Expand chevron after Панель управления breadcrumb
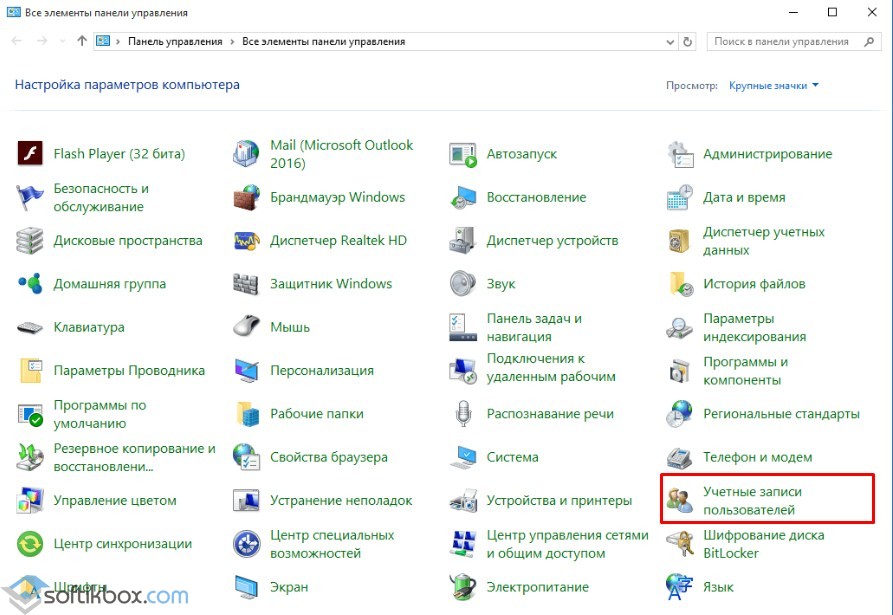The image size is (893, 615). click(x=232, y=42)
